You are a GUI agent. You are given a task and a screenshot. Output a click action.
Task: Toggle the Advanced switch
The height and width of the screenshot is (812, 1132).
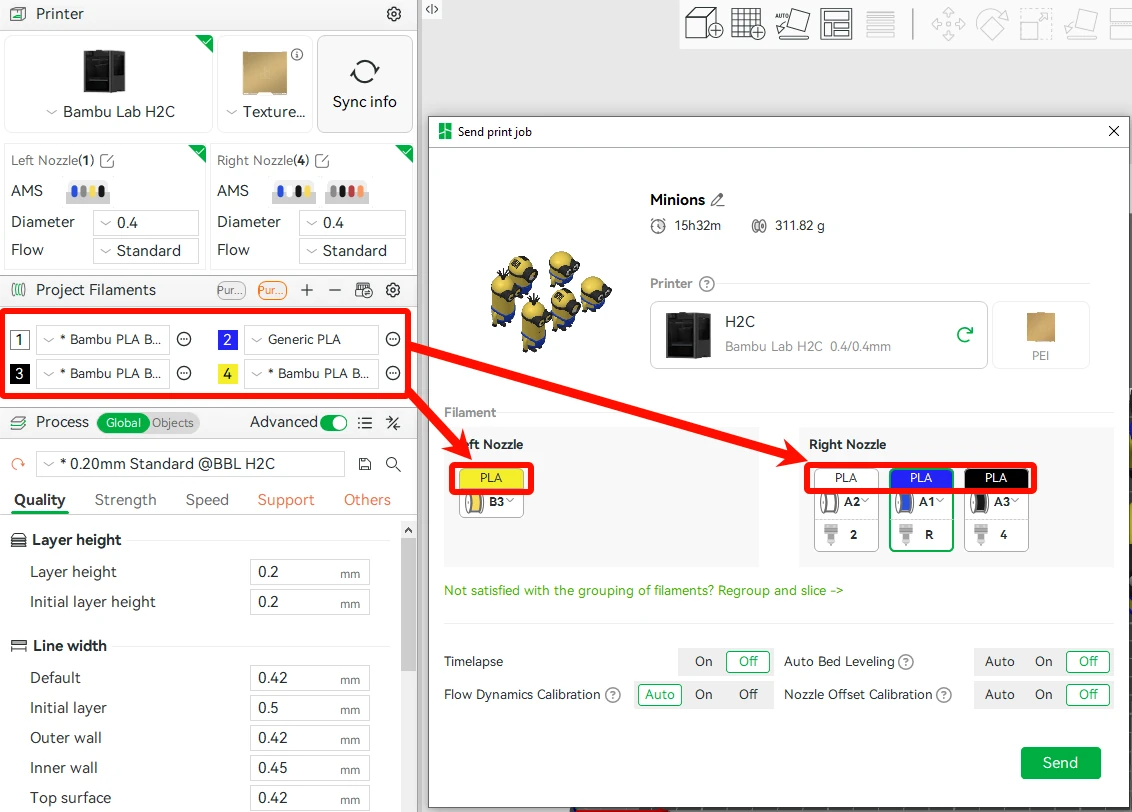pyautogui.click(x=334, y=423)
